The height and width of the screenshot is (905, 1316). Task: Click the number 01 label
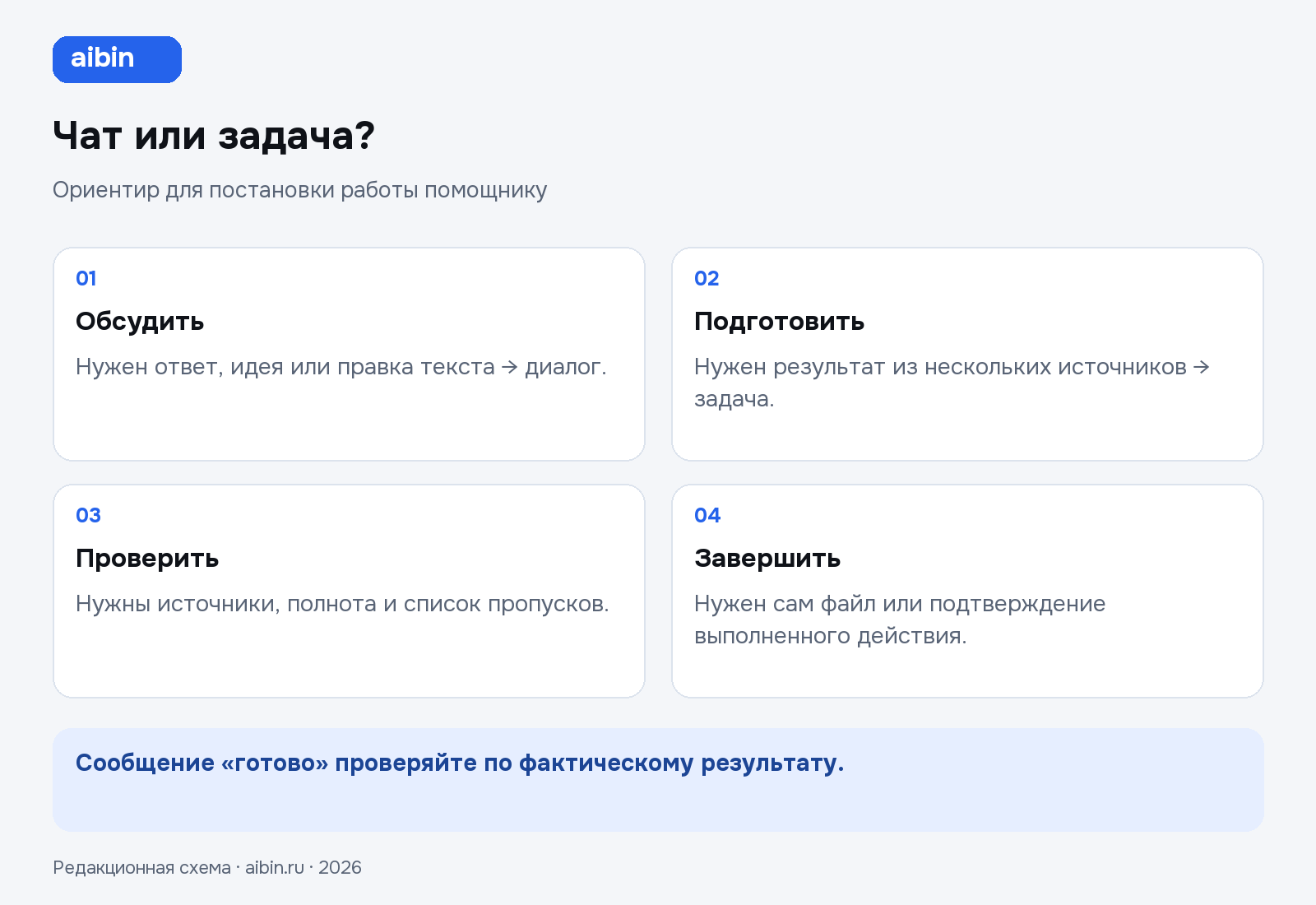pos(86,278)
